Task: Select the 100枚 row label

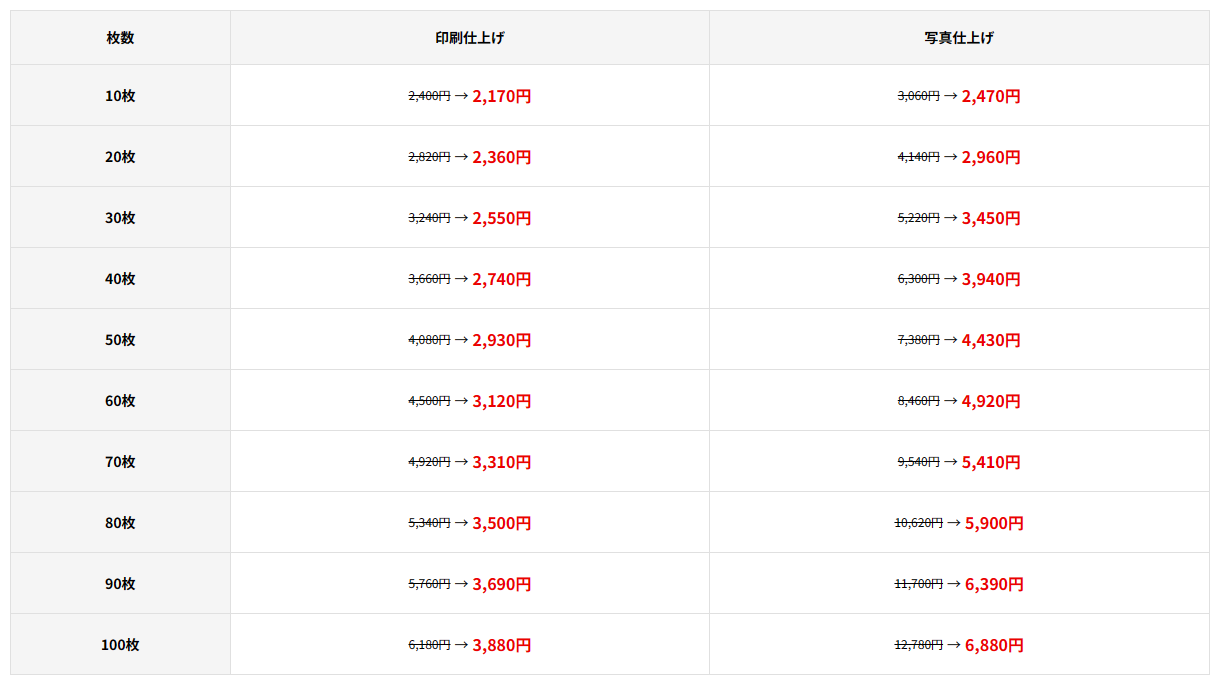Action: click(x=120, y=645)
